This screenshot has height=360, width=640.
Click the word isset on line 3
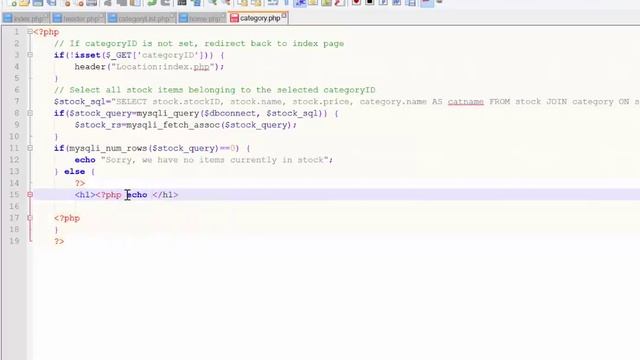pyautogui.click(x=88, y=55)
